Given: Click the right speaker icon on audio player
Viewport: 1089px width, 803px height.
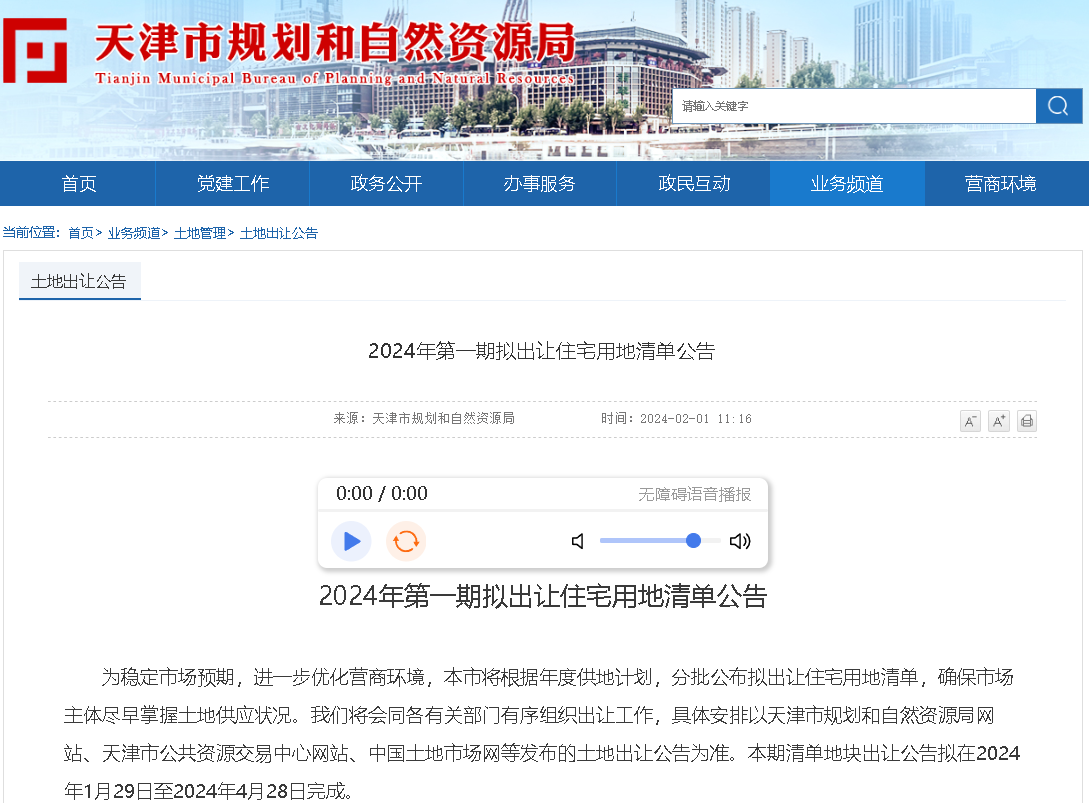Looking at the screenshot, I should click(739, 541).
